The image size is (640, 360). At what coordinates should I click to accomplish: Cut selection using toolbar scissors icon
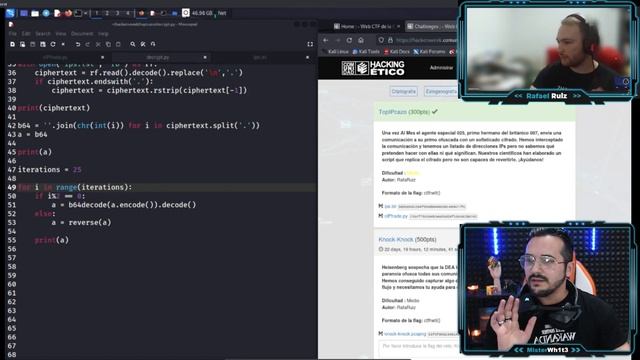pos(98,44)
